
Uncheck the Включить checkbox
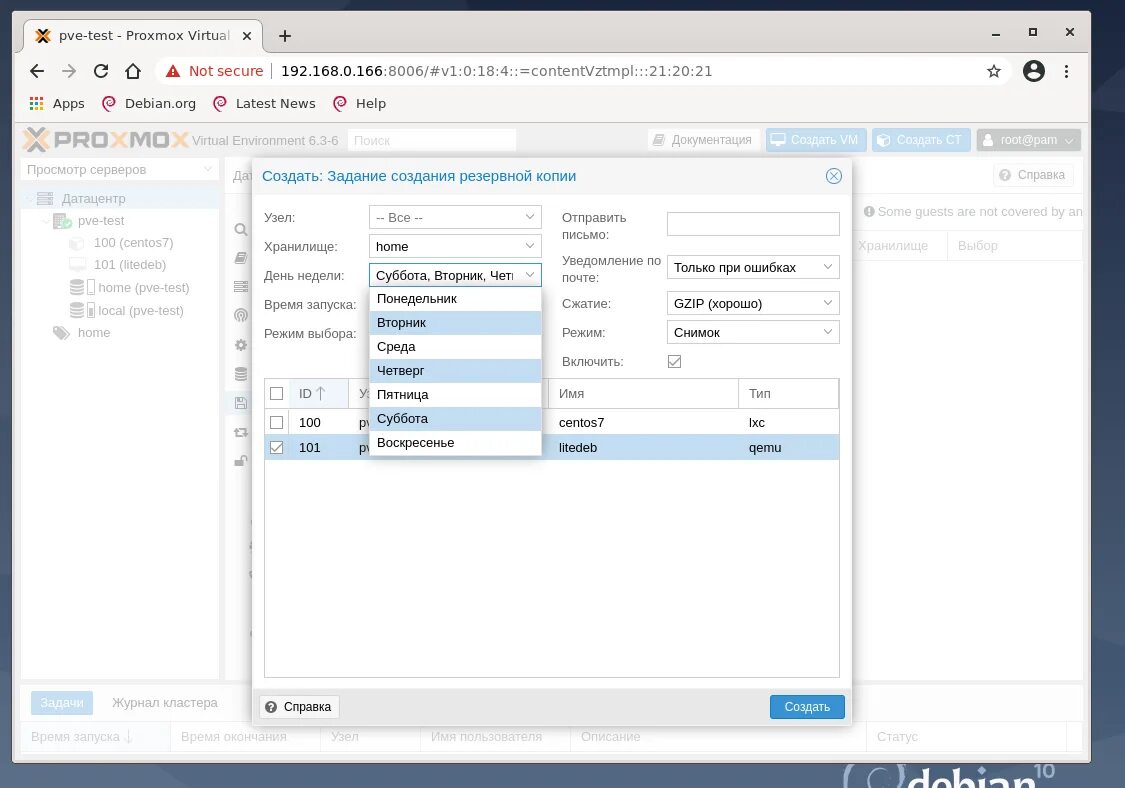[x=674, y=361]
